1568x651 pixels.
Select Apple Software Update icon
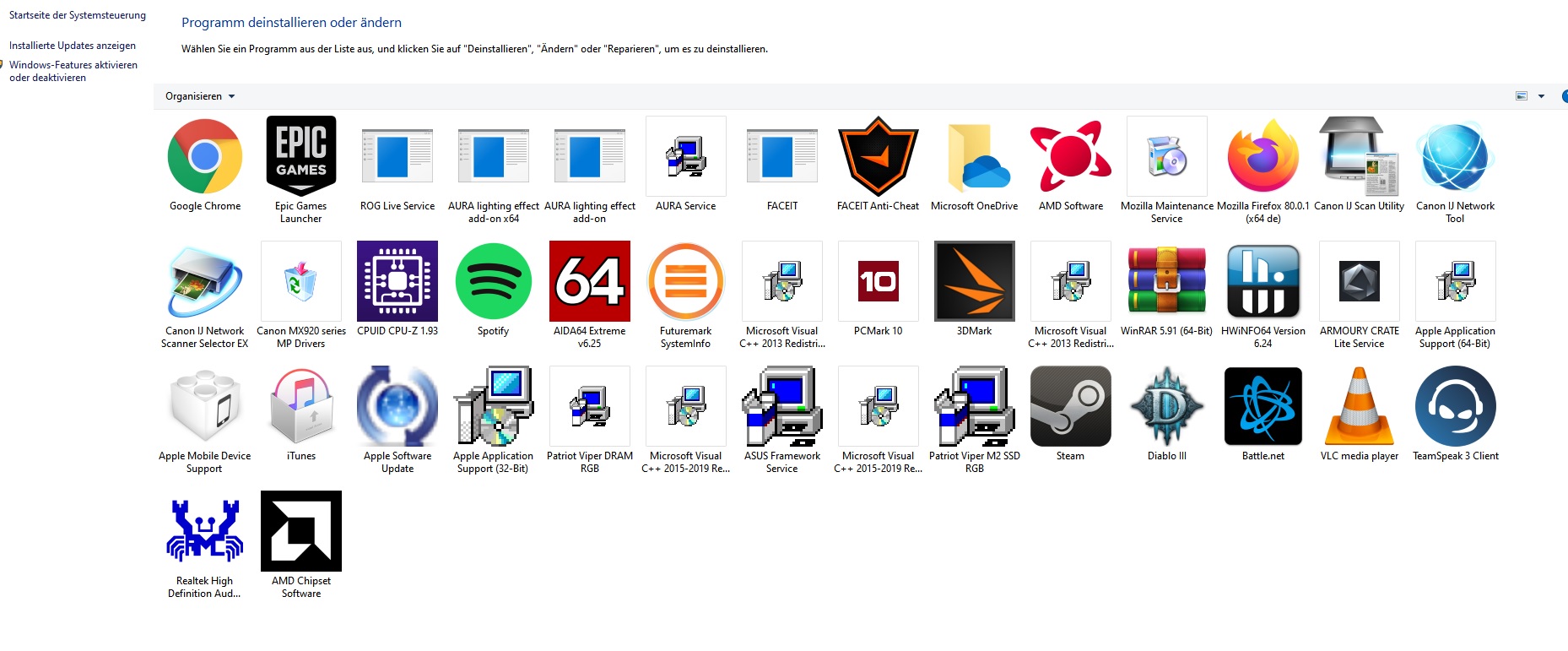[x=397, y=406]
